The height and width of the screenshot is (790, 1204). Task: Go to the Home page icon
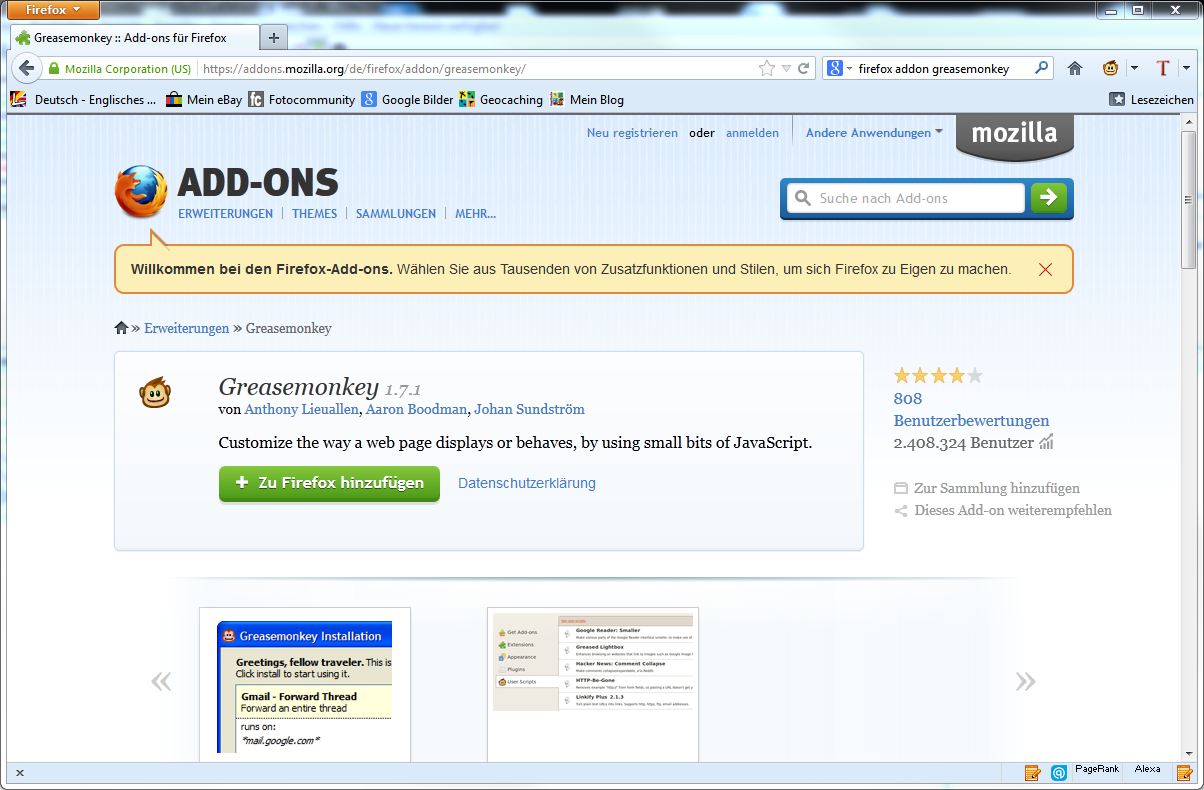point(1075,69)
